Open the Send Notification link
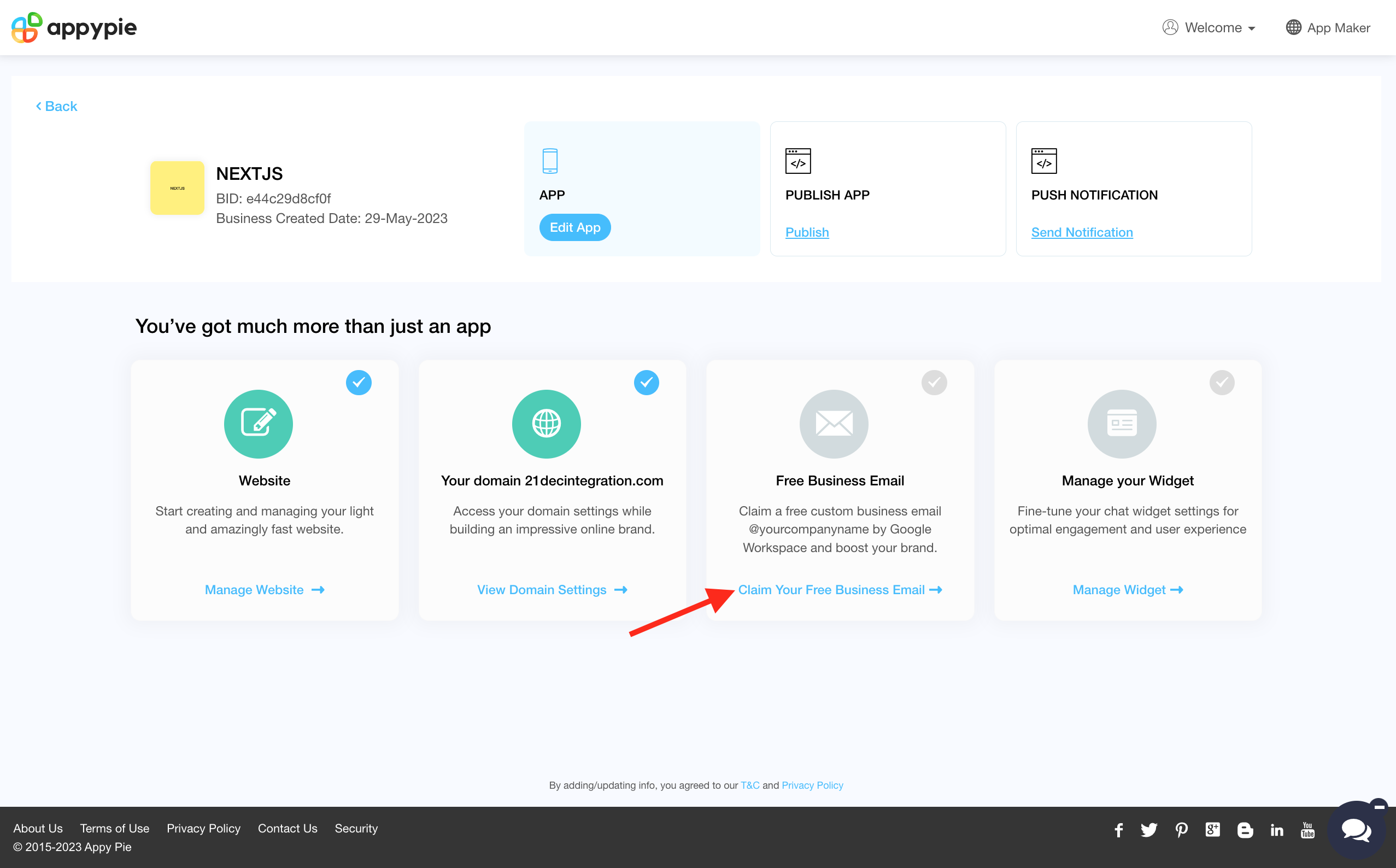The image size is (1396, 868). click(1082, 232)
